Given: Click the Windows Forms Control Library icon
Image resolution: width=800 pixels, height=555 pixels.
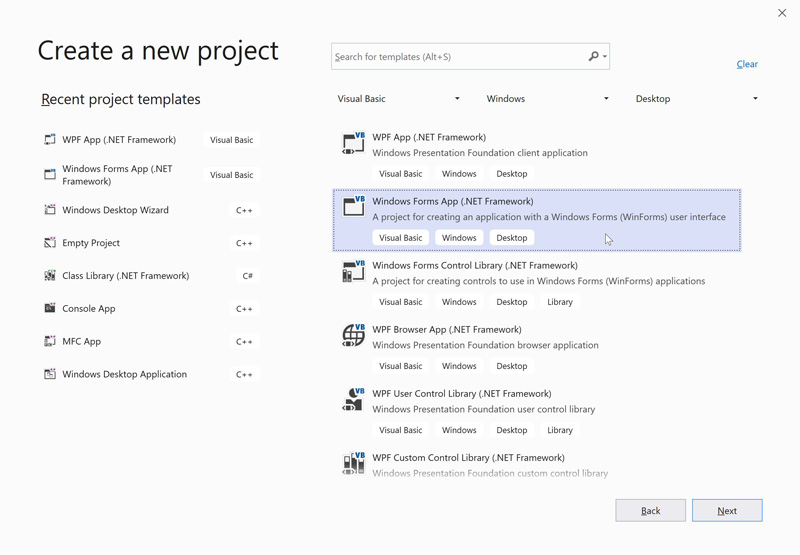Looking at the screenshot, I should 354,271.
